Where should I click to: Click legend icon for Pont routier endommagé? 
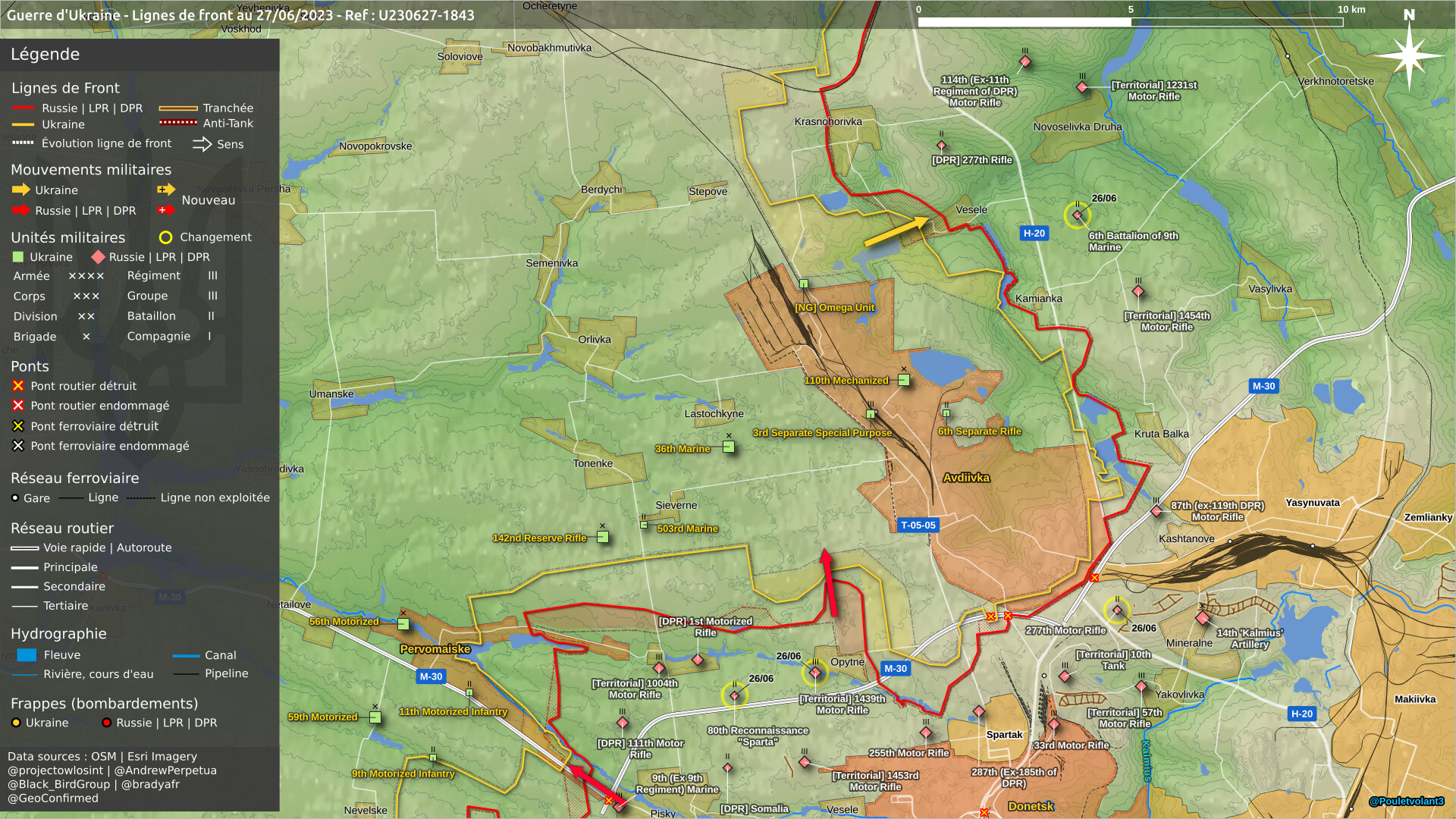(18, 406)
